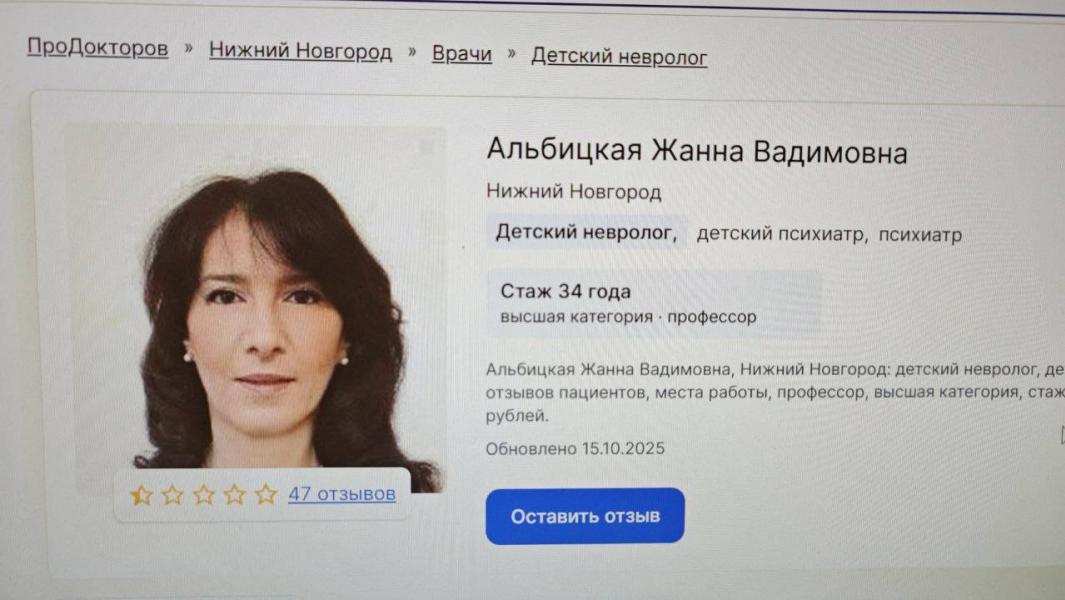Screen dimensions: 1065x600
Task: Open the Врачи breadcrumb link
Action: [462, 54]
